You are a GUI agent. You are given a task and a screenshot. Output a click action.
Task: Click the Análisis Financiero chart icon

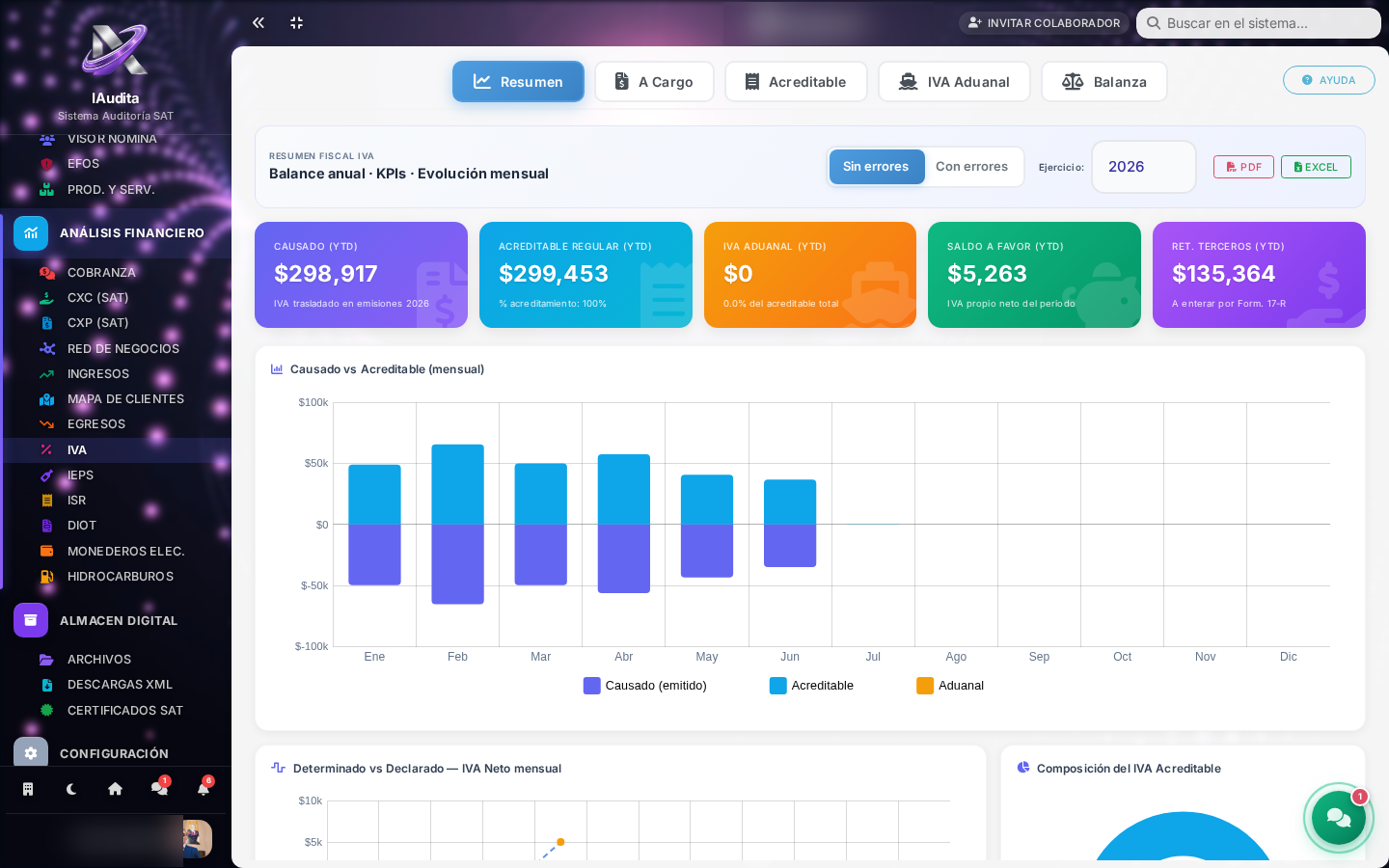point(31,233)
